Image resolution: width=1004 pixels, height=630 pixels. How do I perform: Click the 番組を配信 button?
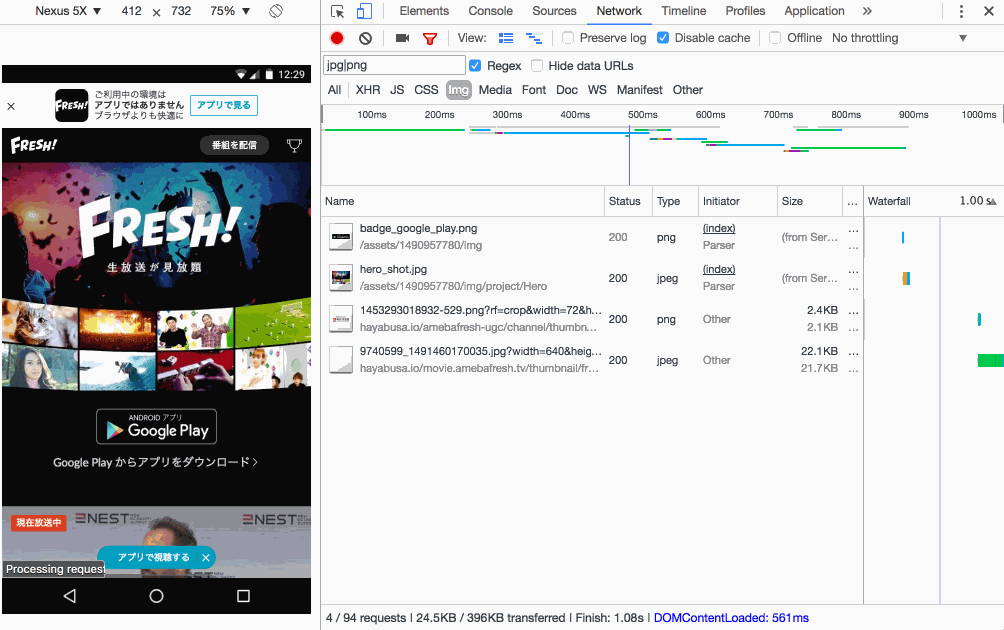pos(234,145)
